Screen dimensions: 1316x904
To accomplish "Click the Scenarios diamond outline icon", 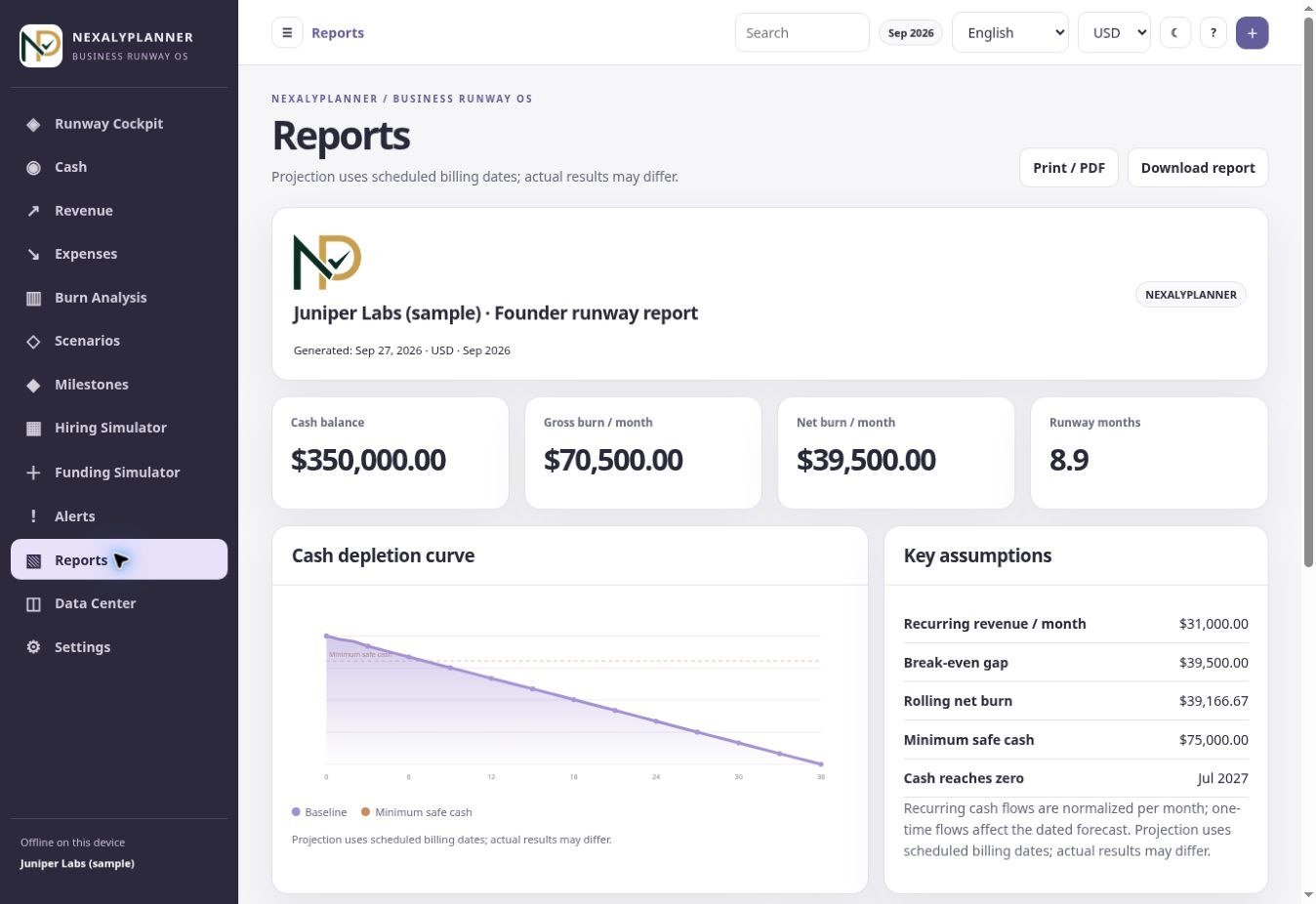I will click(x=33, y=341).
